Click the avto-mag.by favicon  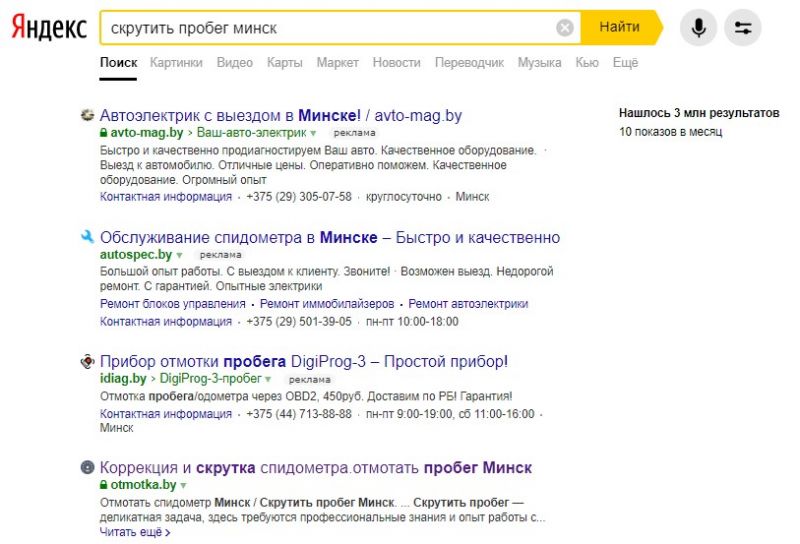coord(88,115)
